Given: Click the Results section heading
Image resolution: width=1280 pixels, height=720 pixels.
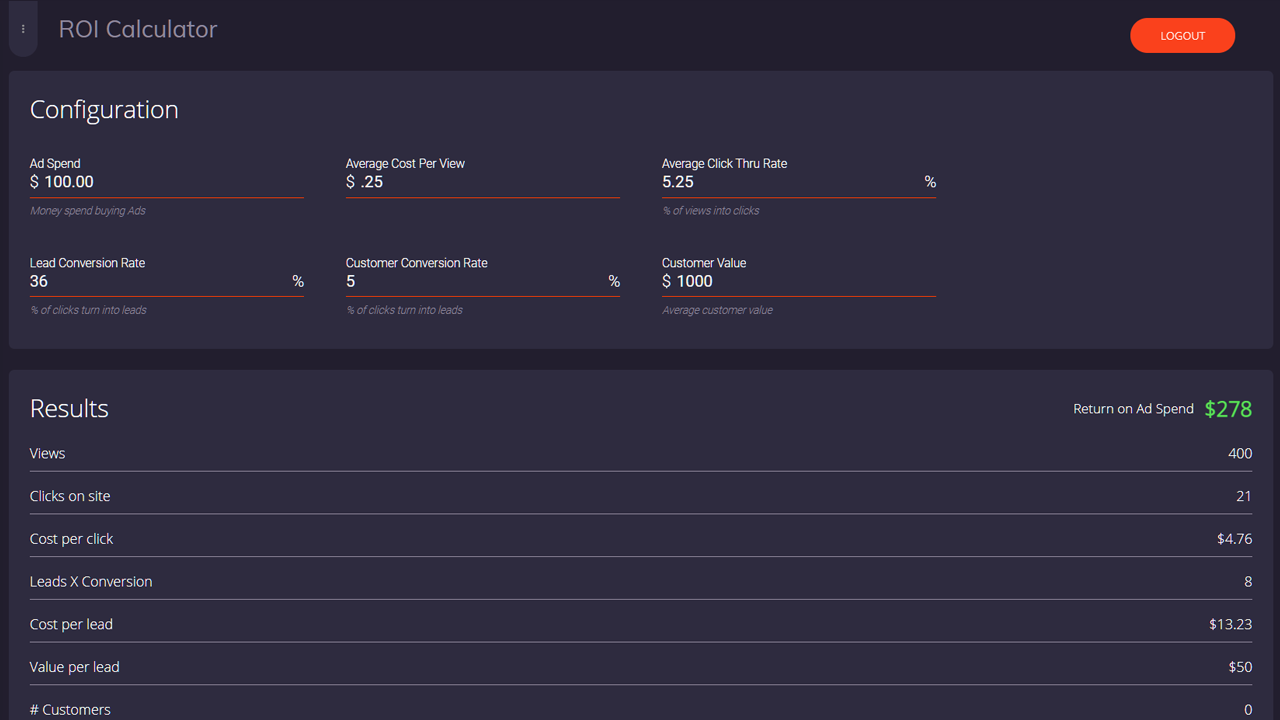Looking at the screenshot, I should pyautogui.click(x=69, y=409).
